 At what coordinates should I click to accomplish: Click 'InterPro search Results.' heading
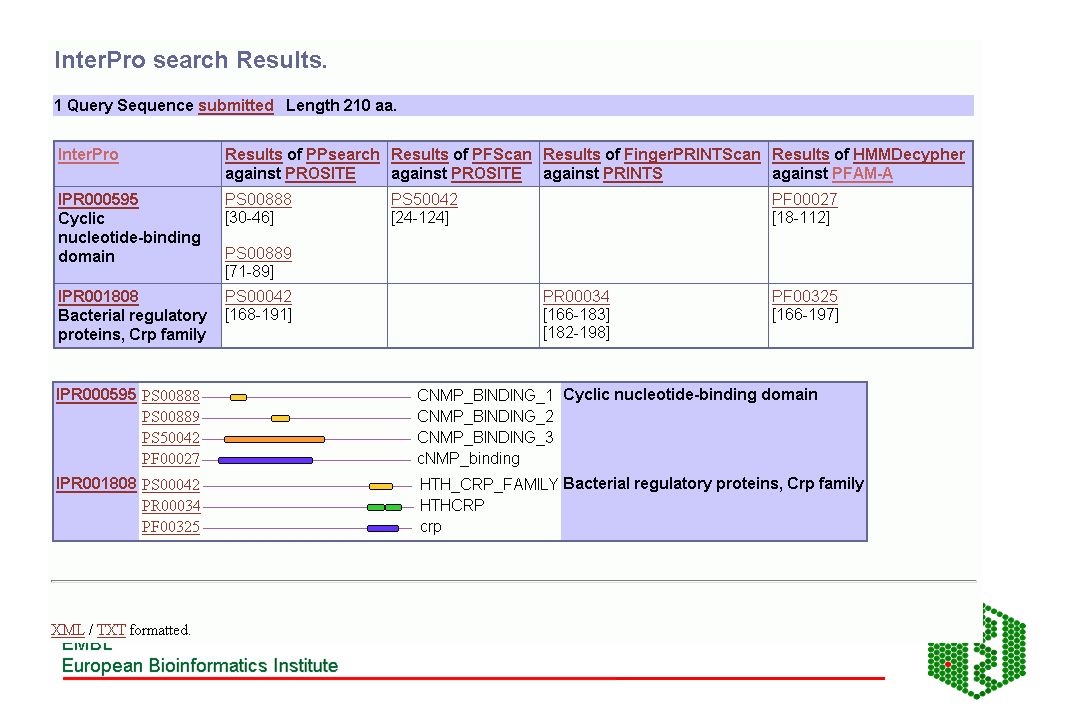[191, 60]
